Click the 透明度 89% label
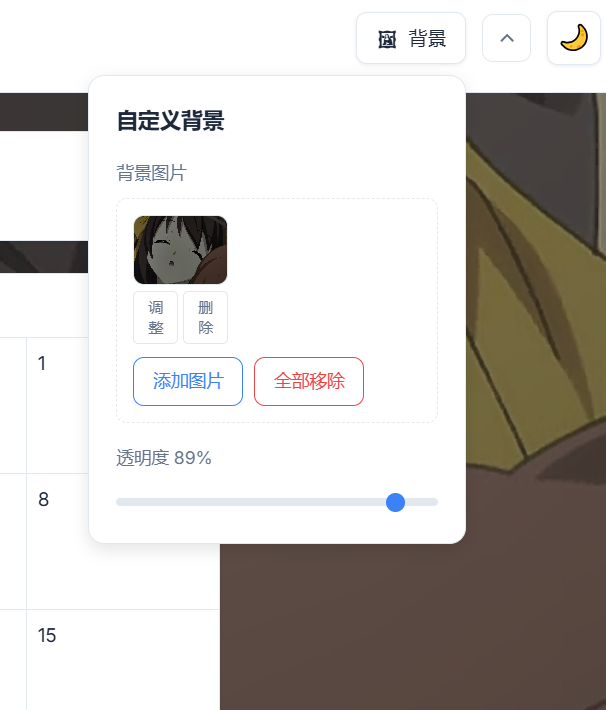 coord(164,458)
